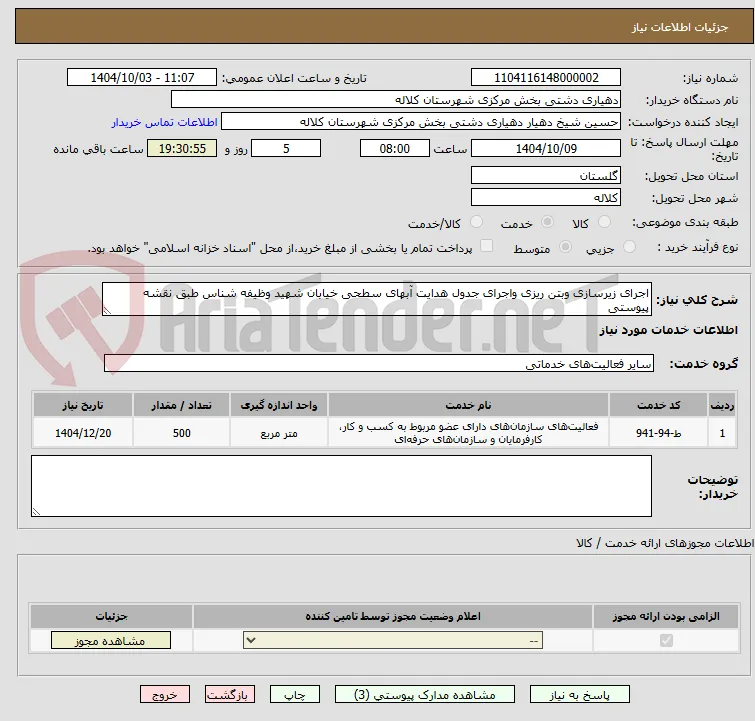Click the مشاهده مجوز button
755x721 pixels.
[x=111, y=641]
